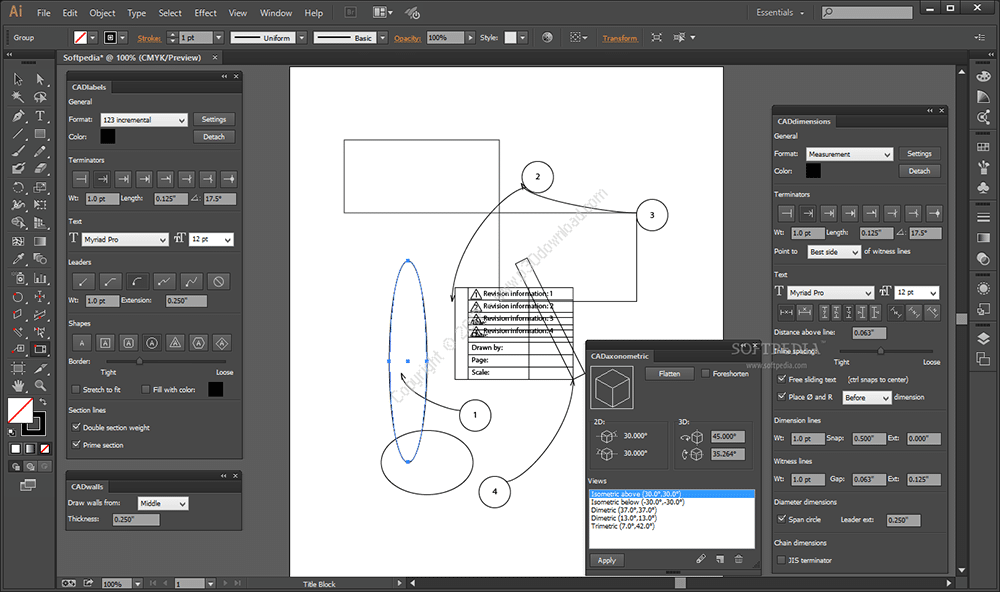Select the Hand tool
The width and height of the screenshot is (1000, 592).
click(x=17, y=383)
